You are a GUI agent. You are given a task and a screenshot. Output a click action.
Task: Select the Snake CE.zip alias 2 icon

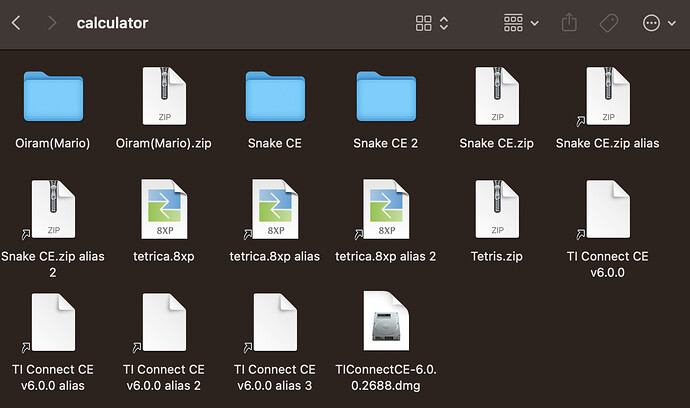pyautogui.click(x=53, y=209)
